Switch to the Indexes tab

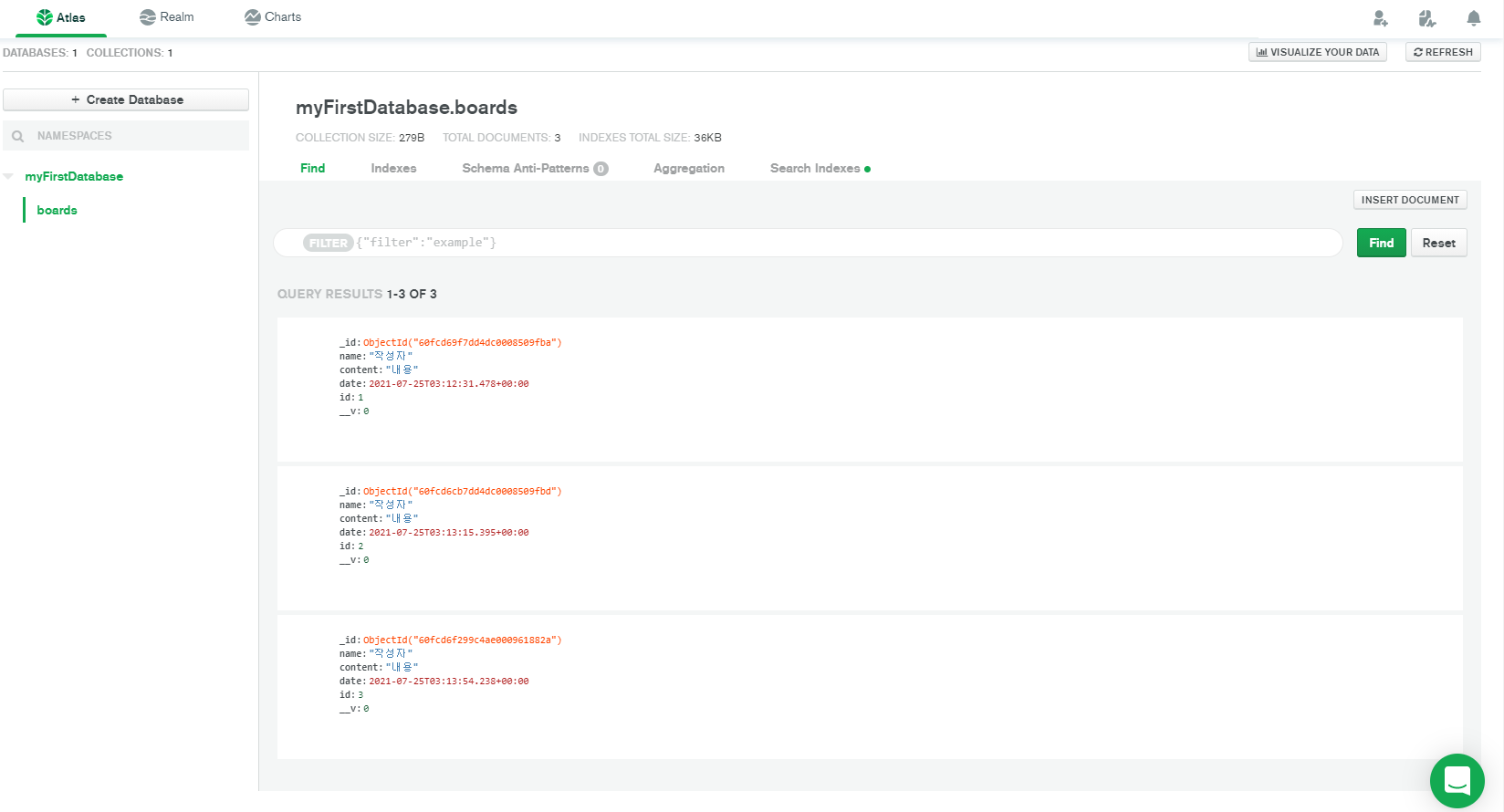tap(393, 168)
